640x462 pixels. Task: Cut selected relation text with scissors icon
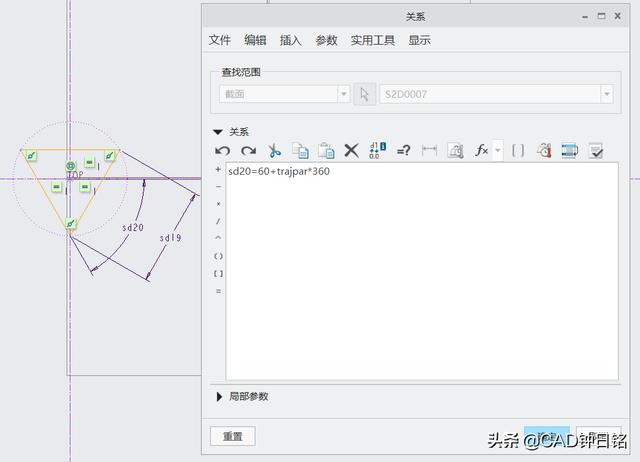[274, 151]
